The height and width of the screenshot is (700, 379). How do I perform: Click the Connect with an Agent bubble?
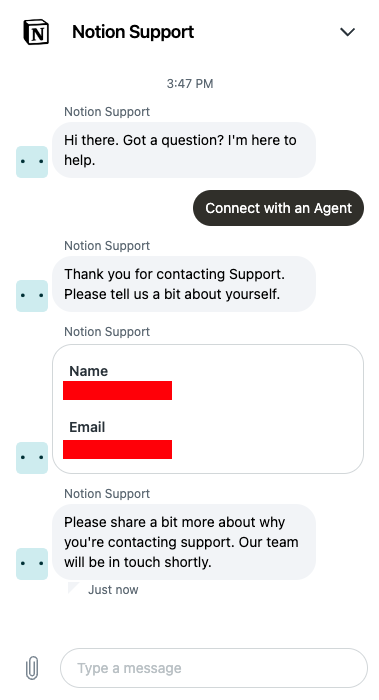point(279,208)
